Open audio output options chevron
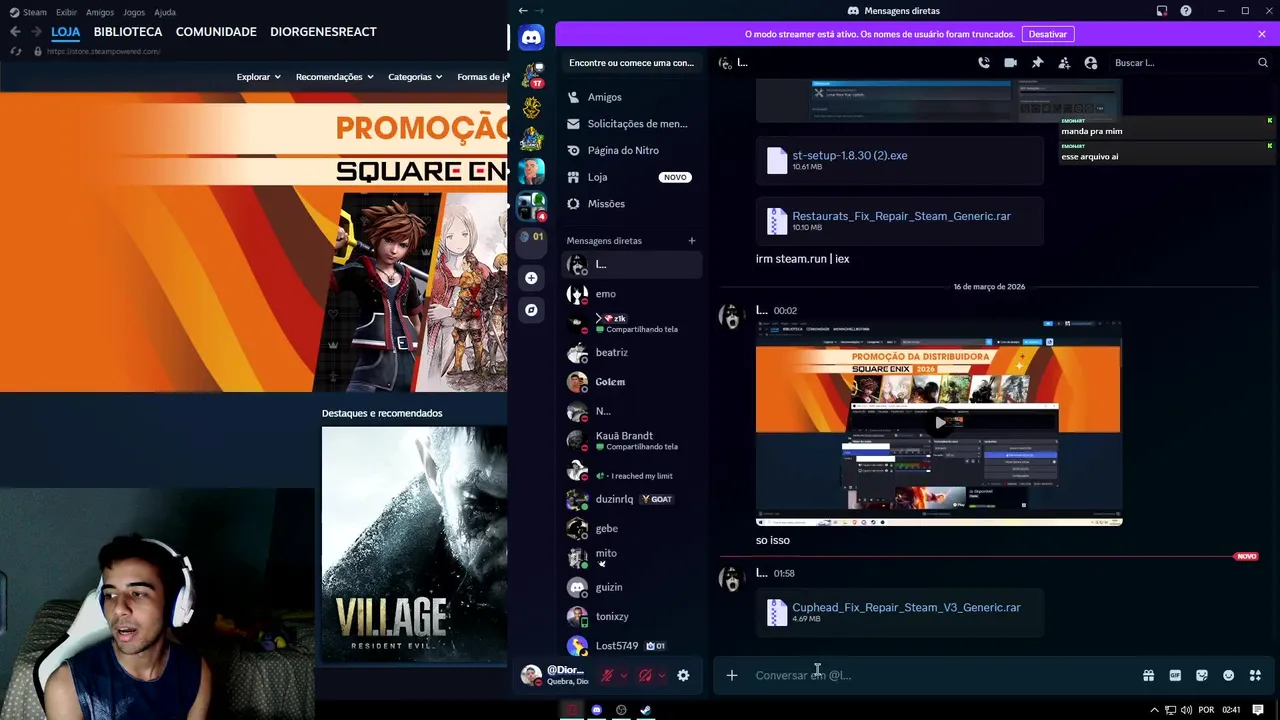The width and height of the screenshot is (1280, 720). pos(662,675)
